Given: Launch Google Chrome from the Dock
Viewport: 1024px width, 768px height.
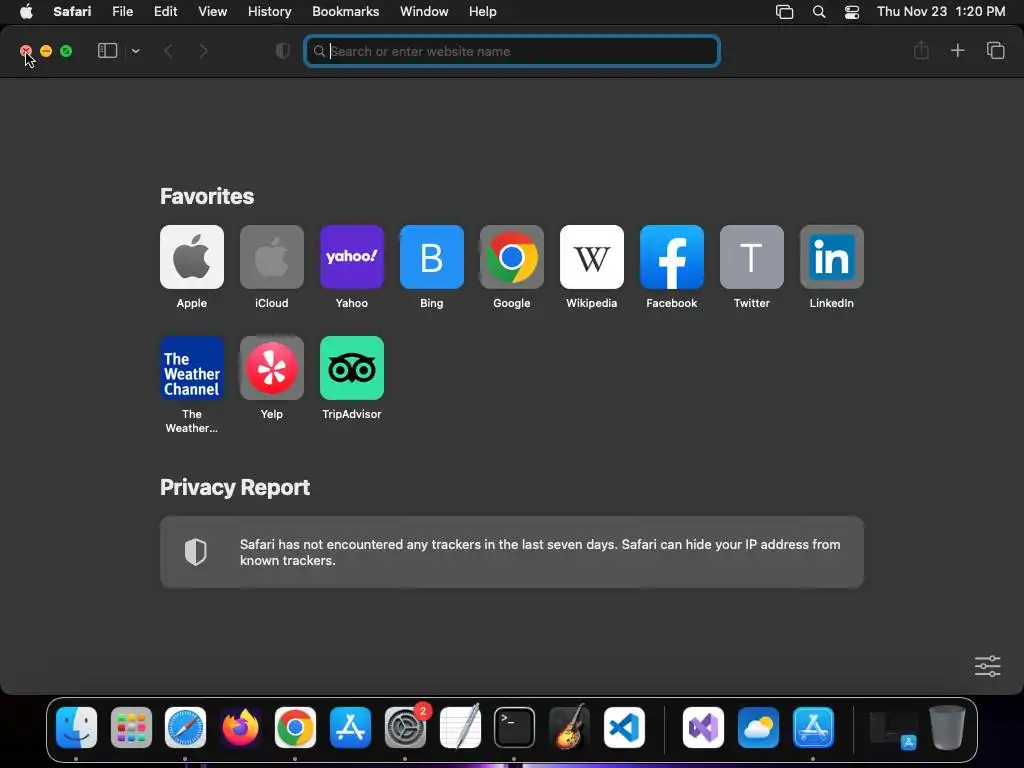Looking at the screenshot, I should pos(295,727).
